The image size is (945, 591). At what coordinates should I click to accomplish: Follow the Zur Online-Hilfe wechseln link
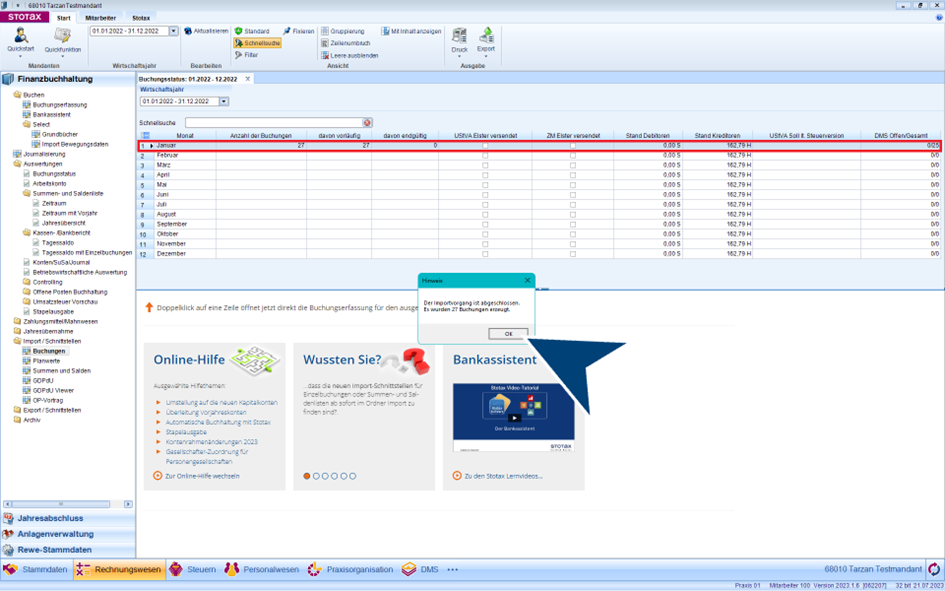[x=201, y=476]
